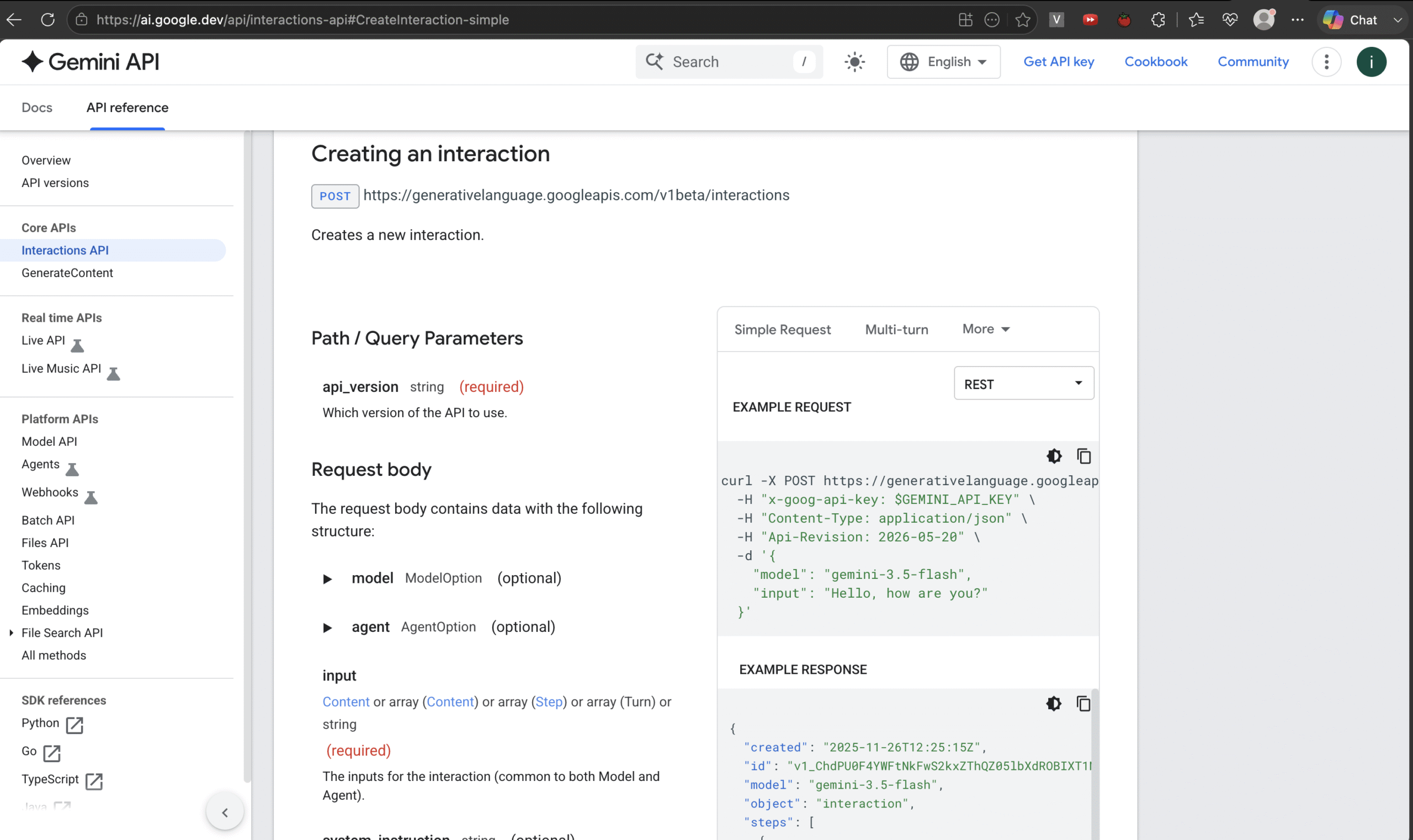Open the TypeScript SDK external link

click(x=62, y=780)
